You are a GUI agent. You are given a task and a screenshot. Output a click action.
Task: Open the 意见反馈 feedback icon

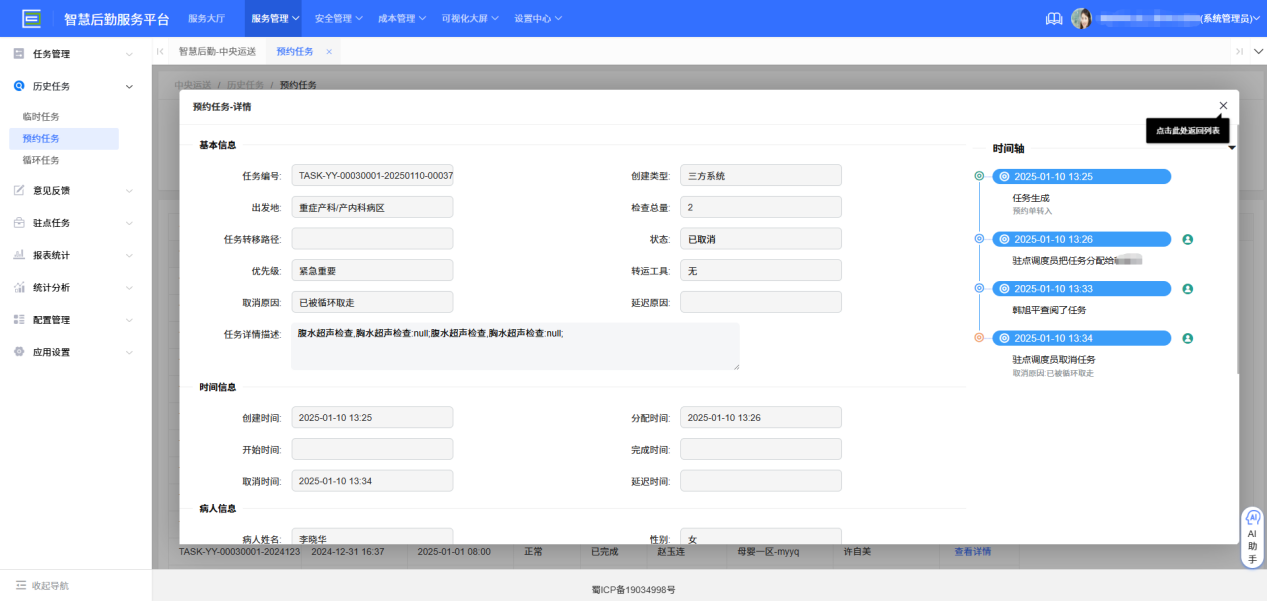pyautogui.click(x=18, y=190)
